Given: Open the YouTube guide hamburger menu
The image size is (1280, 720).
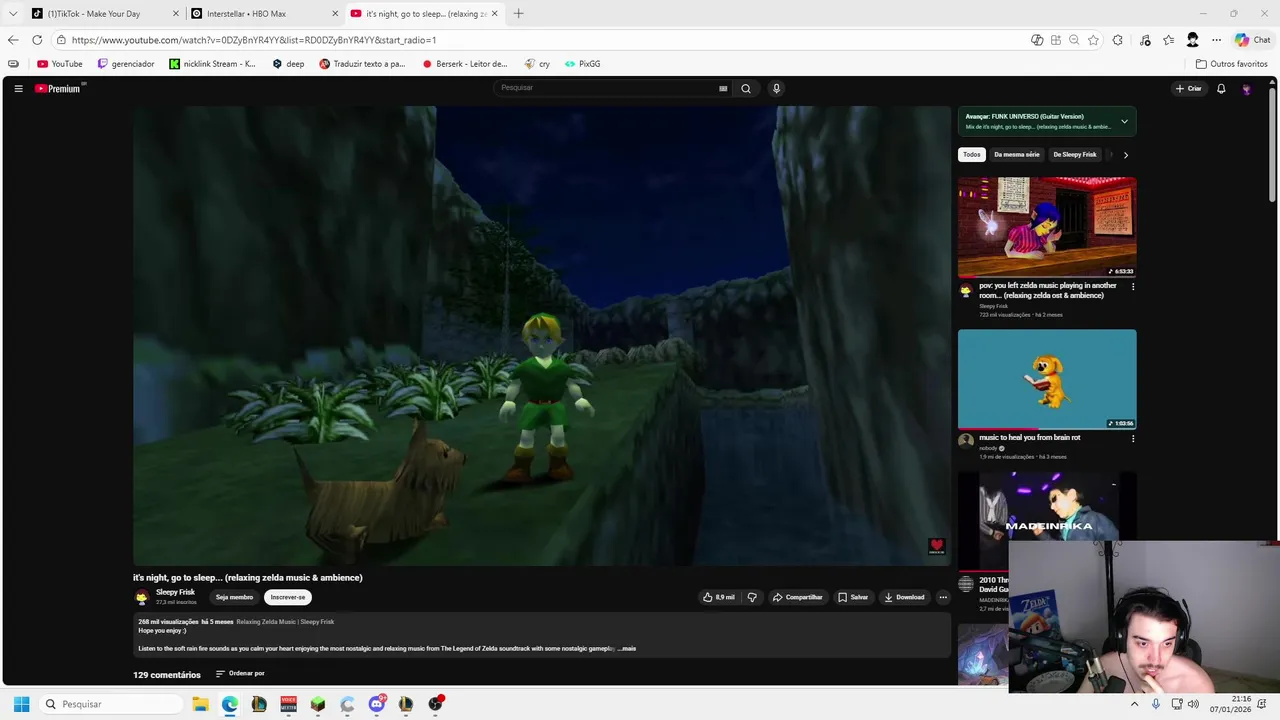Looking at the screenshot, I should (x=18, y=88).
